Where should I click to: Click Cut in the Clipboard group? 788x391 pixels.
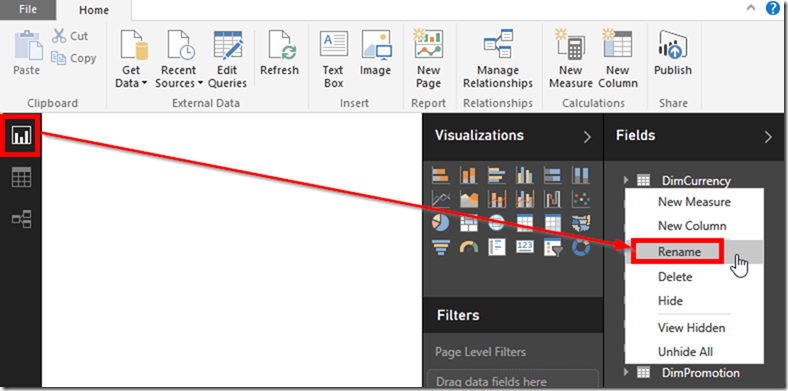(x=70, y=36)
